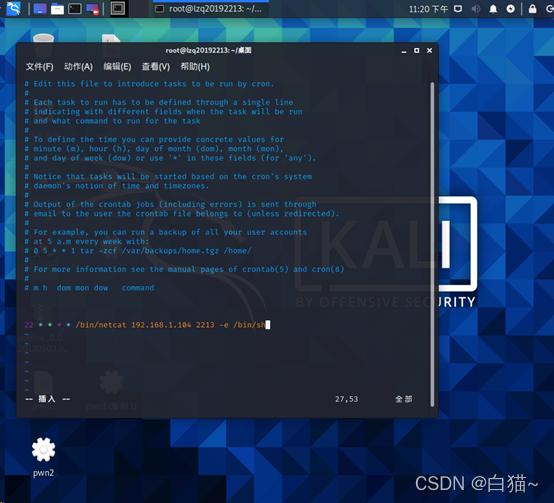Maximize the terminal window

(x=417, y=51)
